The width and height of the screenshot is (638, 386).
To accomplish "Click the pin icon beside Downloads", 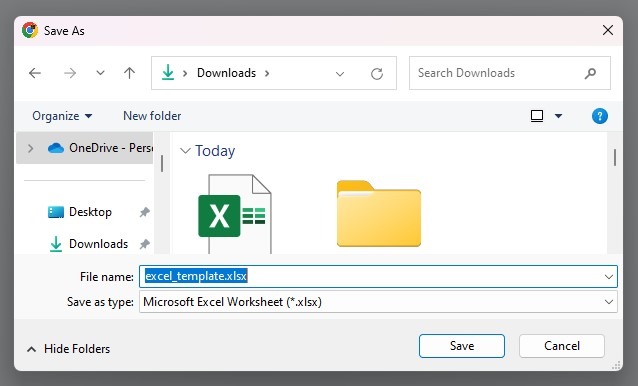I will [x=144, y=244].
